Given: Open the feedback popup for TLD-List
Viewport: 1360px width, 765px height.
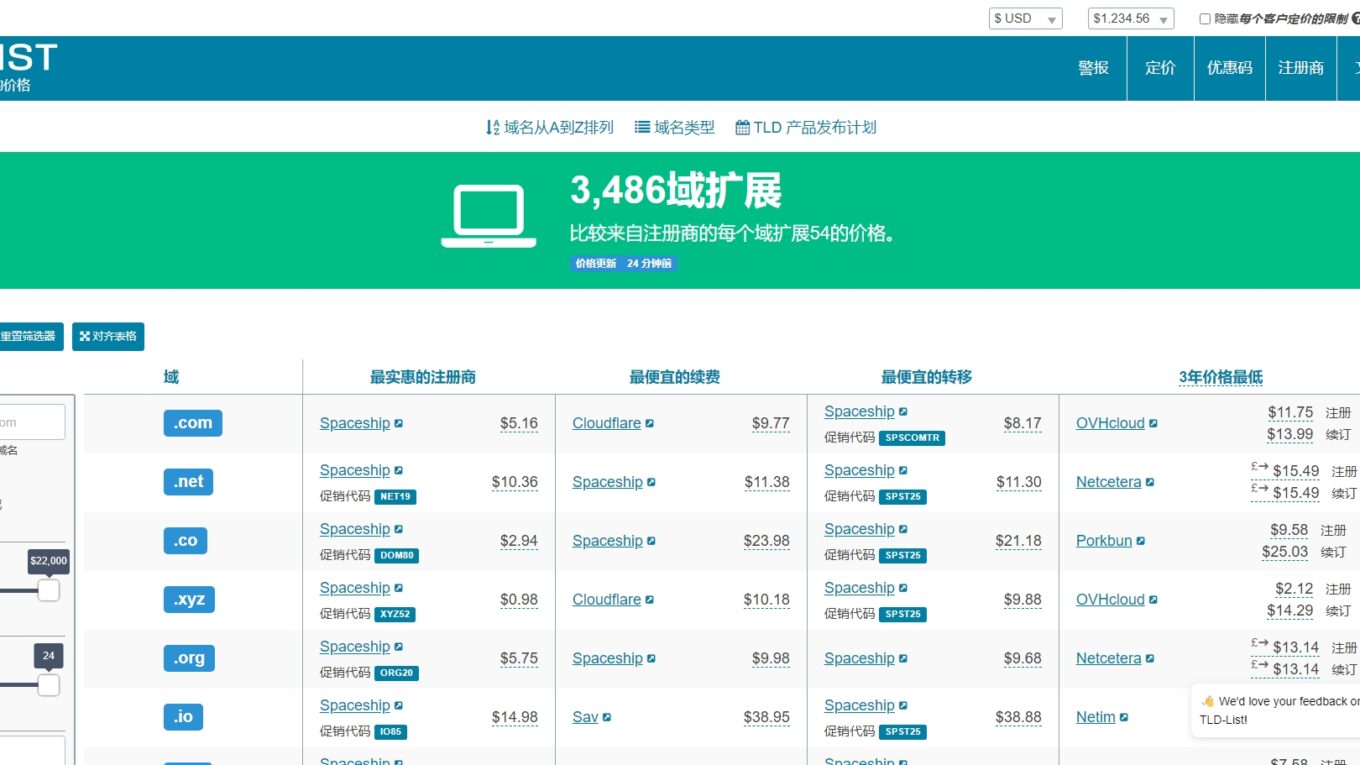Looking at the screenshot, I should pos(1278,710).
